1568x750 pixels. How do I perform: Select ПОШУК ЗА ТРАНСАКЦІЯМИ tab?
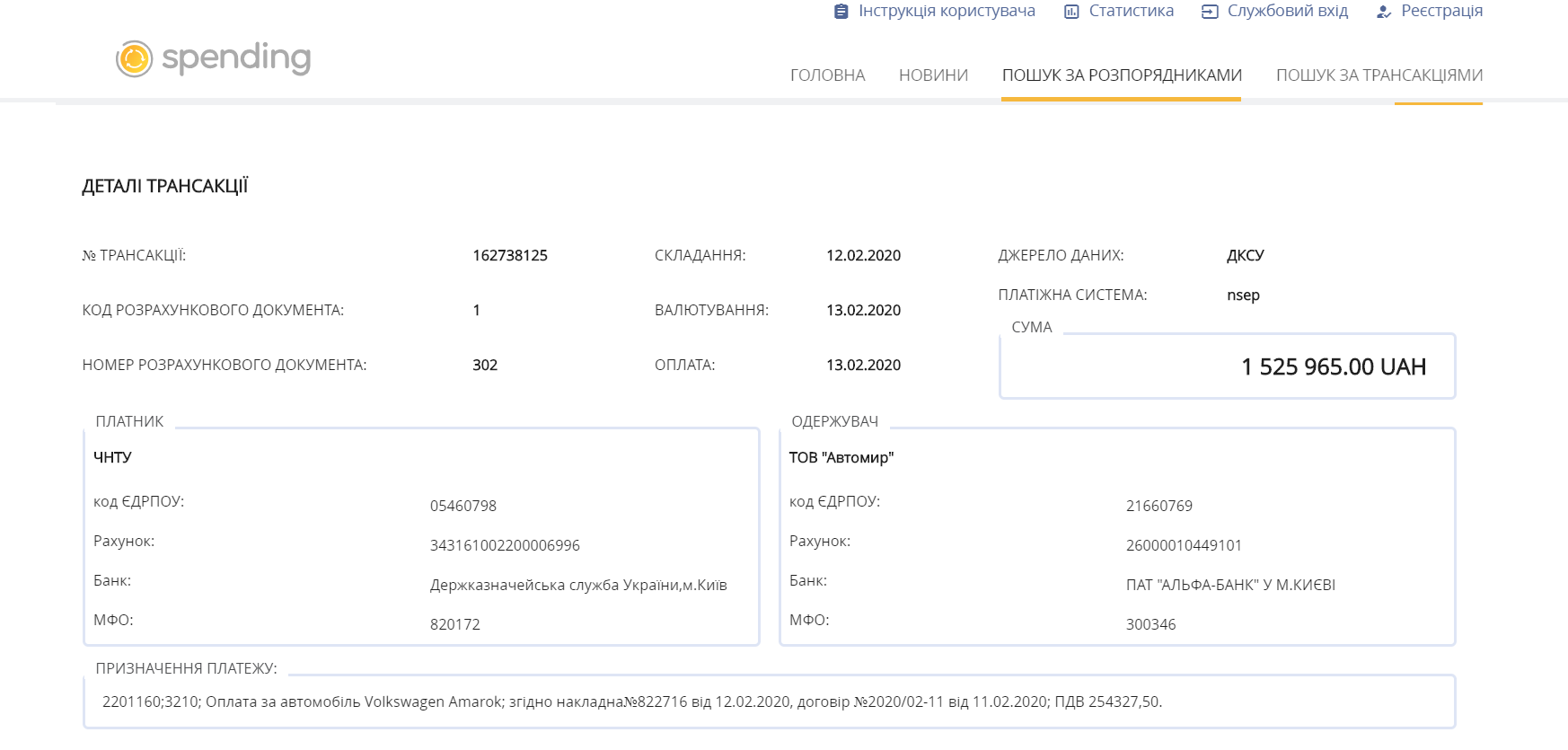[x=1379, y=75]
